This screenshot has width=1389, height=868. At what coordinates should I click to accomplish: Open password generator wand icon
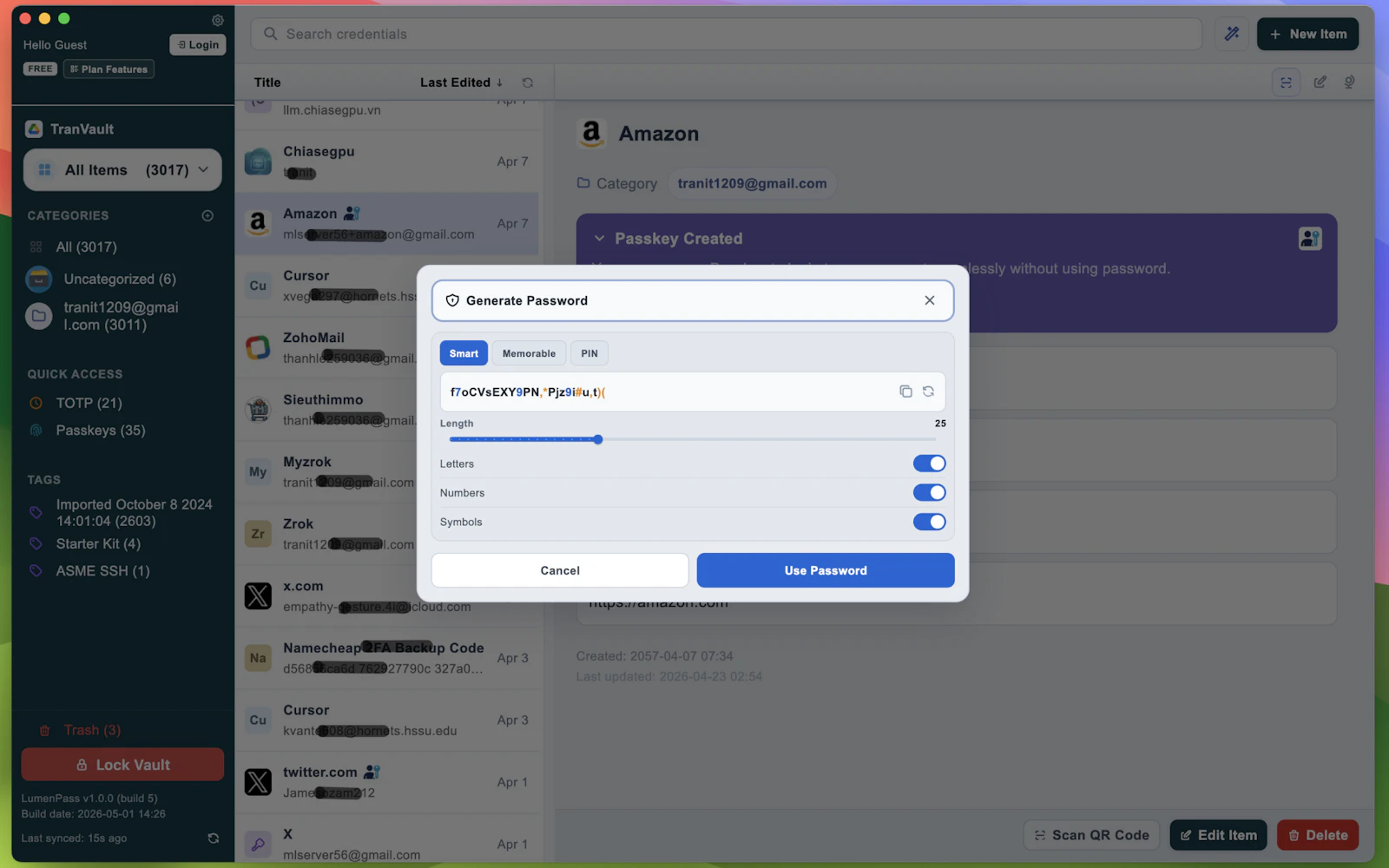pyautogui.click(x=1232, y=34)
